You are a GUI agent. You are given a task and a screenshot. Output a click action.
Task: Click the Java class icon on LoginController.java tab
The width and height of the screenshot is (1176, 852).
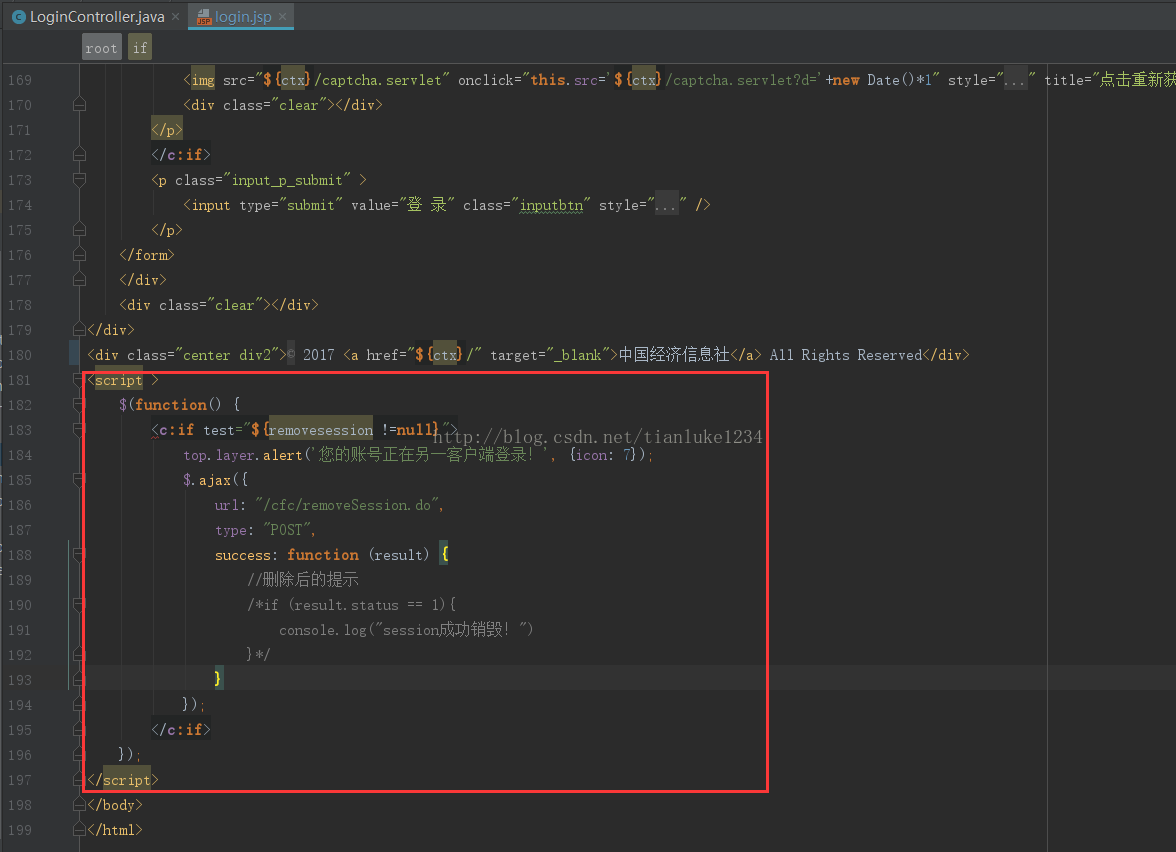20,16
